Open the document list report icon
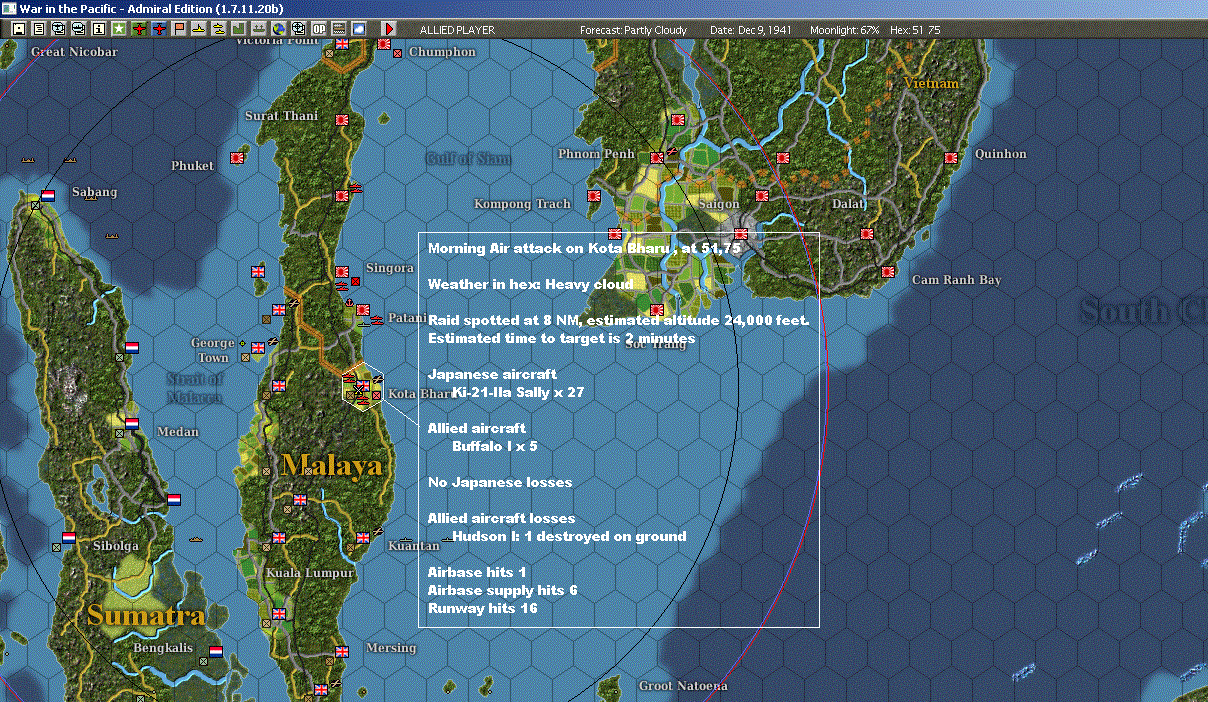 (x=38, y=29)
